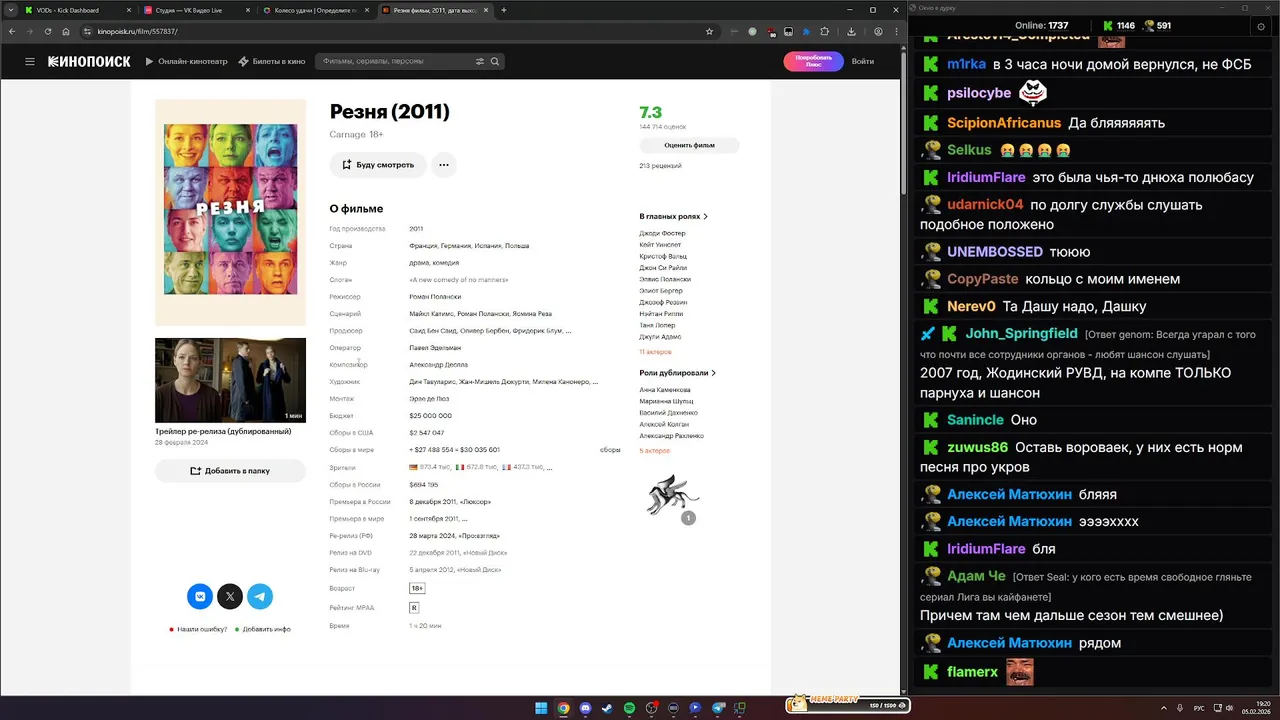Expand the Роли дублировали list
The image size is (1280, 720).
(x=677, y=373)
